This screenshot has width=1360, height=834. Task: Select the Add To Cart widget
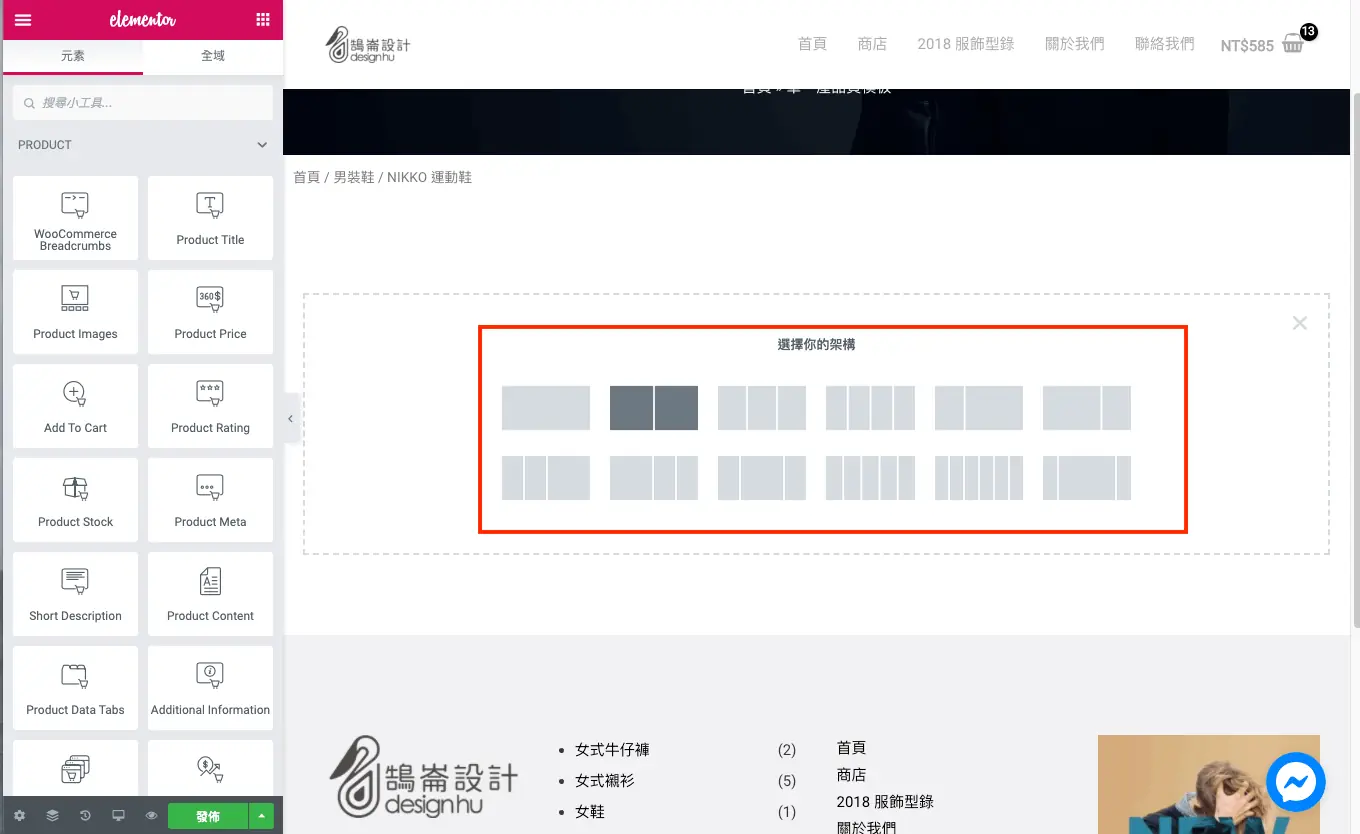(75, 406)
